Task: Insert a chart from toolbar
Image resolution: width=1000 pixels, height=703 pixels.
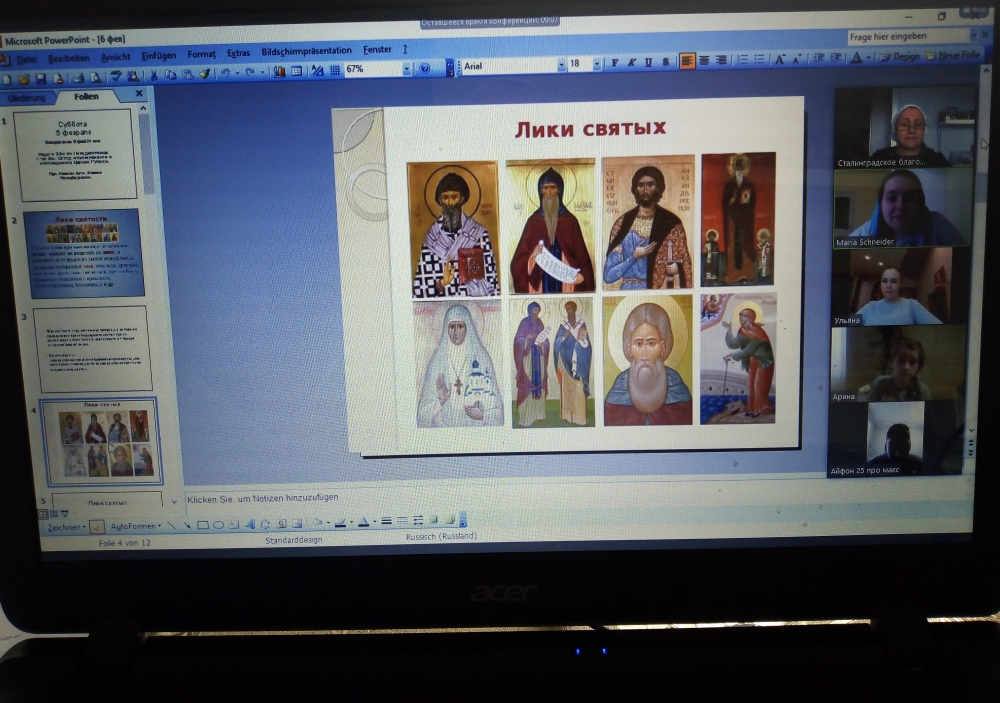Action: (279, 71)
